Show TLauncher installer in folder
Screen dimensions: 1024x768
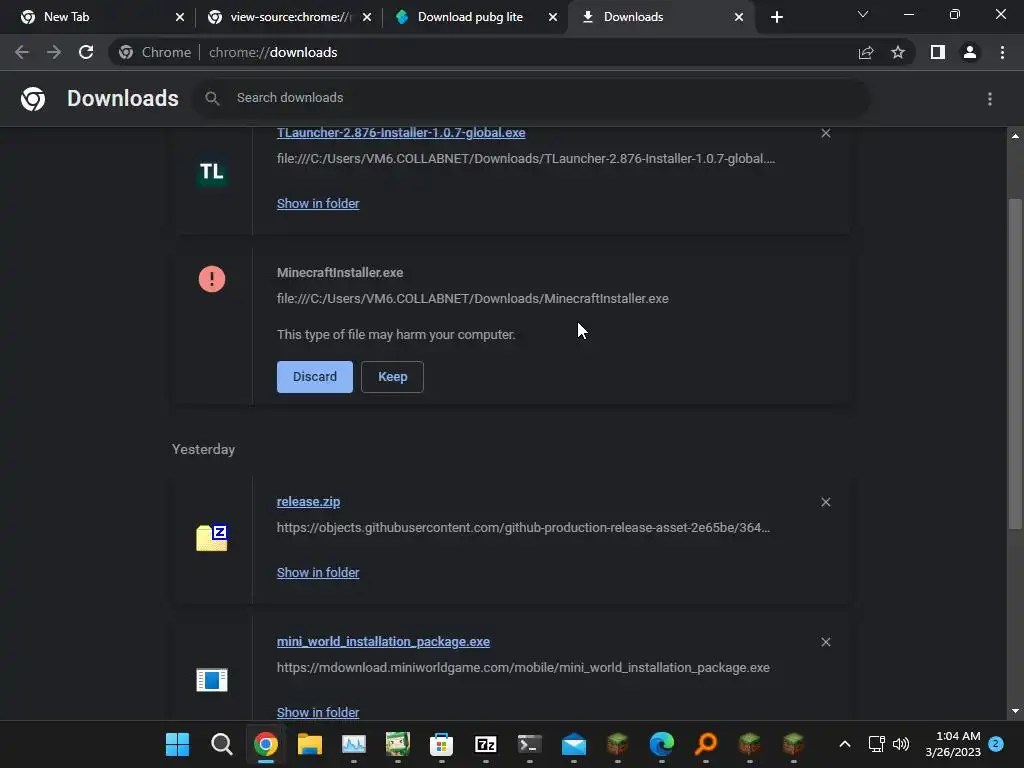318,203
